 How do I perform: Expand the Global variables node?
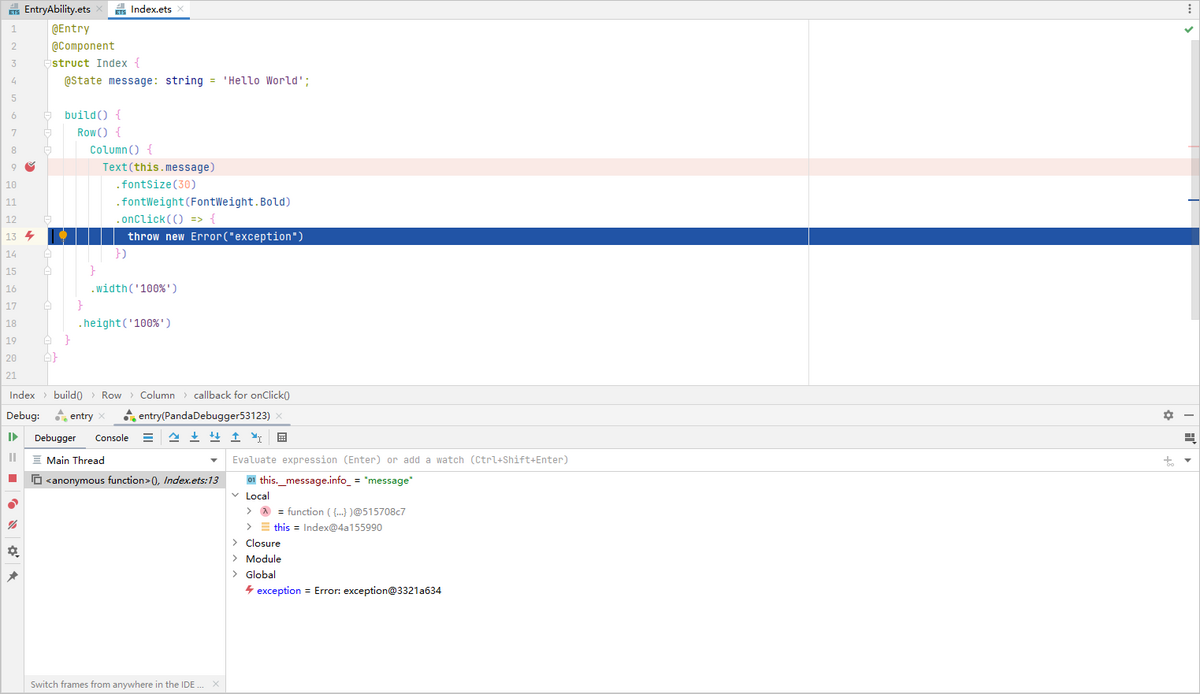235,575
